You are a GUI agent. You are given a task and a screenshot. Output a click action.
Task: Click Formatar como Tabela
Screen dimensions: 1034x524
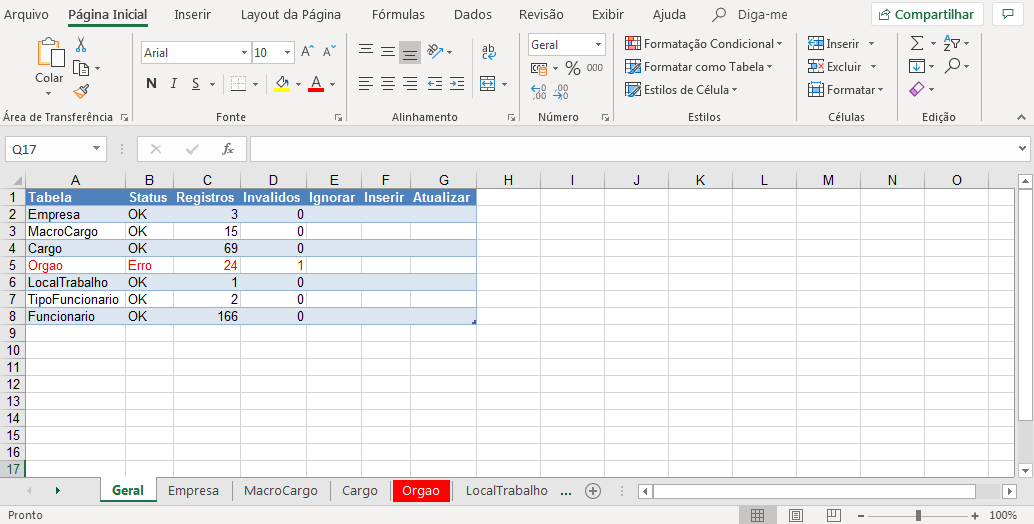700,67
